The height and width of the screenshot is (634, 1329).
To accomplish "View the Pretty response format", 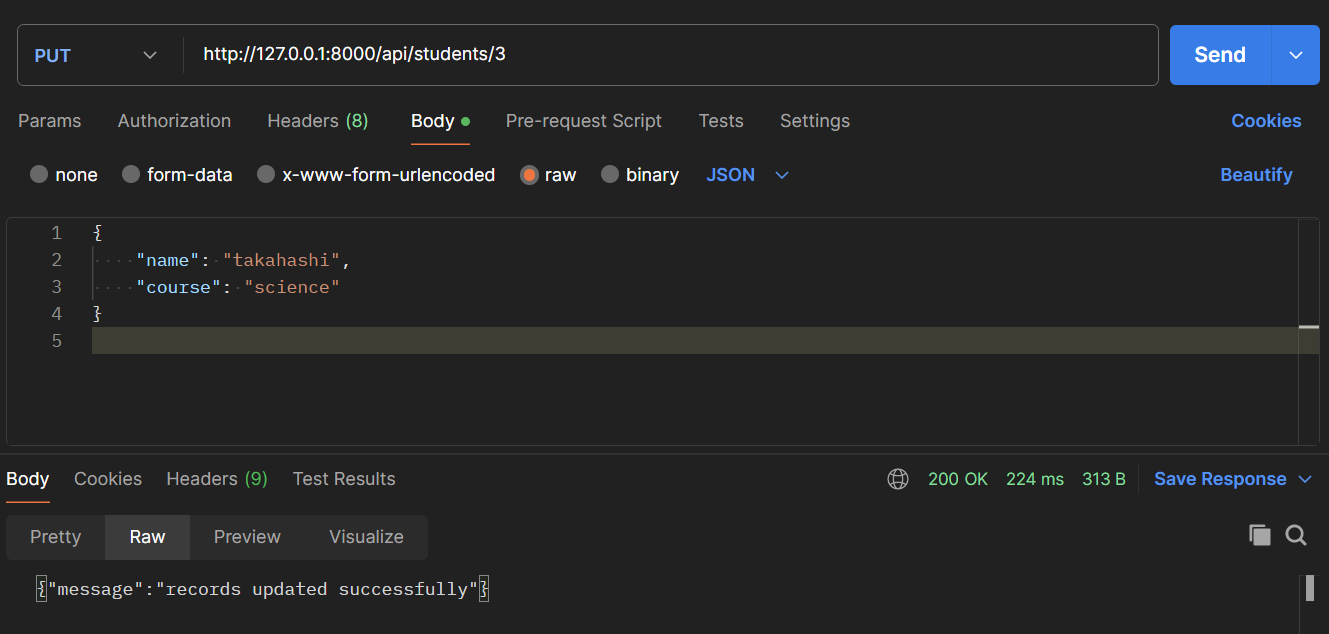I will pos(55,537).
